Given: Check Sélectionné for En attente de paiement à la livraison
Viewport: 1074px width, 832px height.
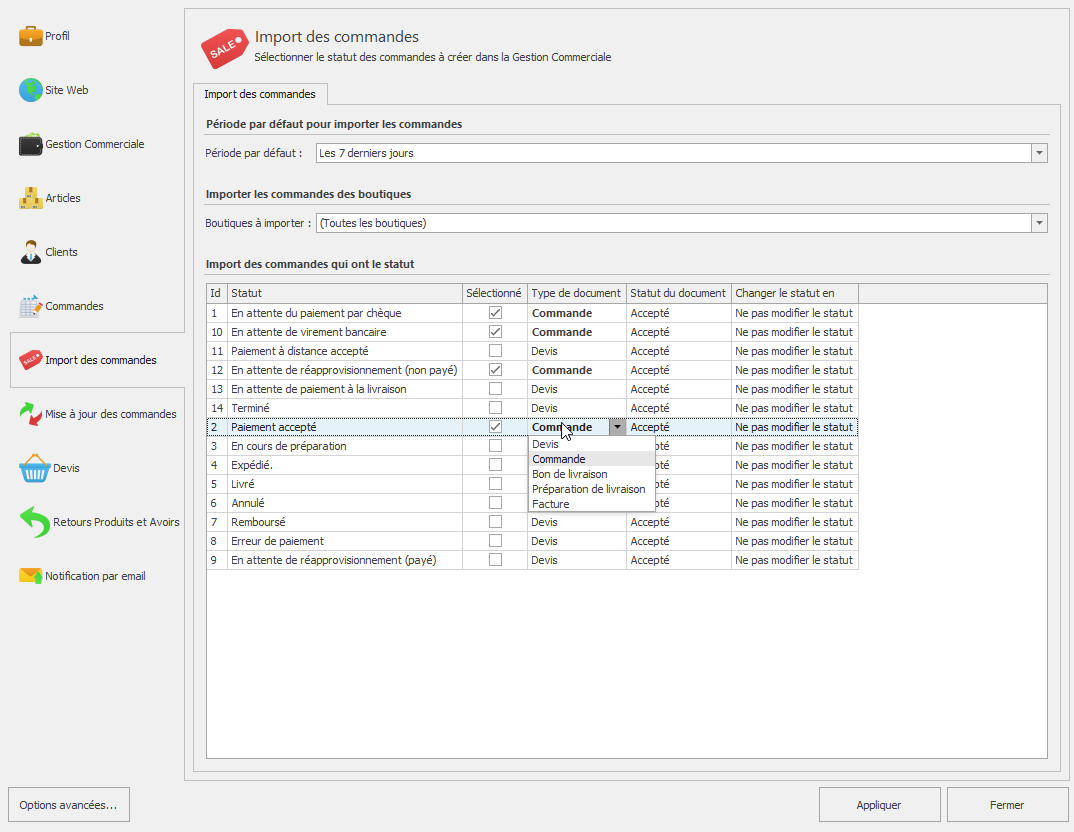Looking at the screenshot, I should pyautogui.click(x=495, y=388).
